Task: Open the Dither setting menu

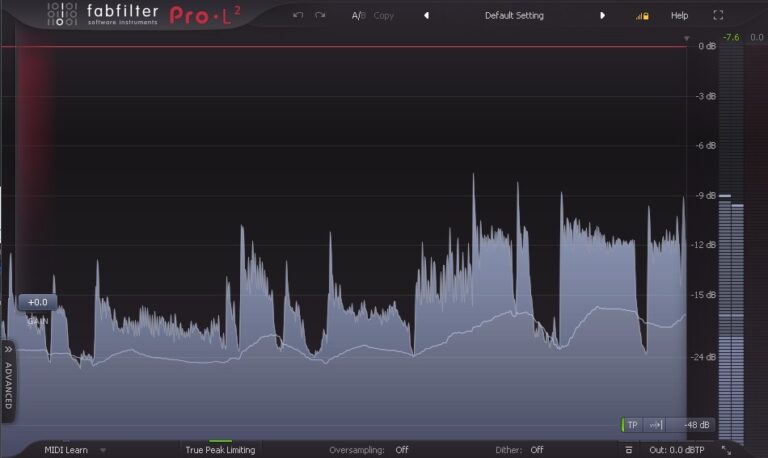Action: point(537,450)
